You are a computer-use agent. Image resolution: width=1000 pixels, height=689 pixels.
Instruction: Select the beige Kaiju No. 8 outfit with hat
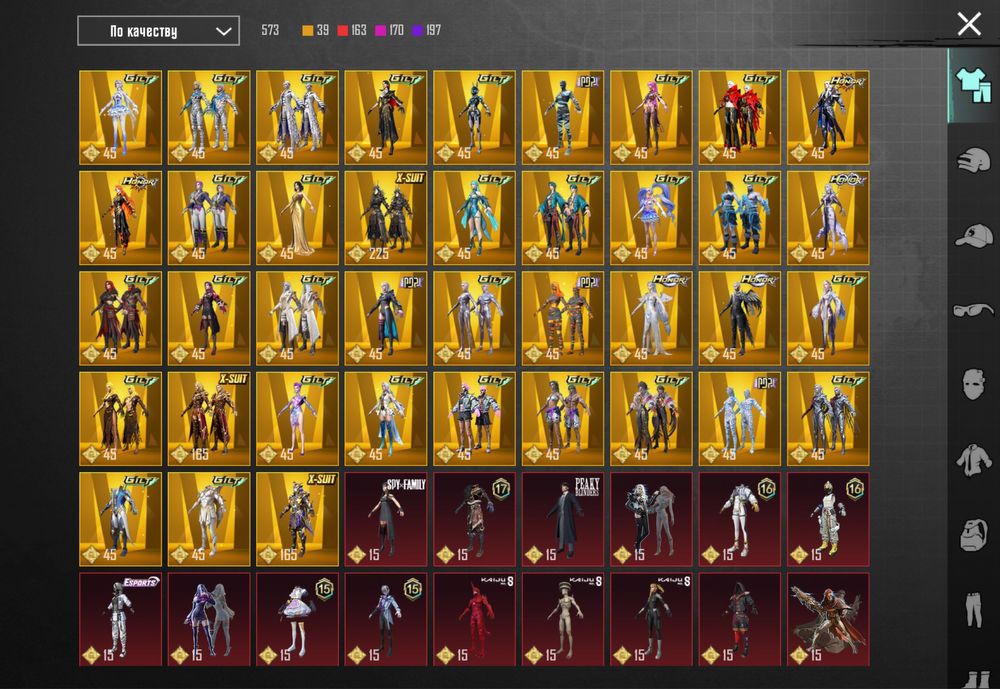pyautogui.click(x=562, y=619)
